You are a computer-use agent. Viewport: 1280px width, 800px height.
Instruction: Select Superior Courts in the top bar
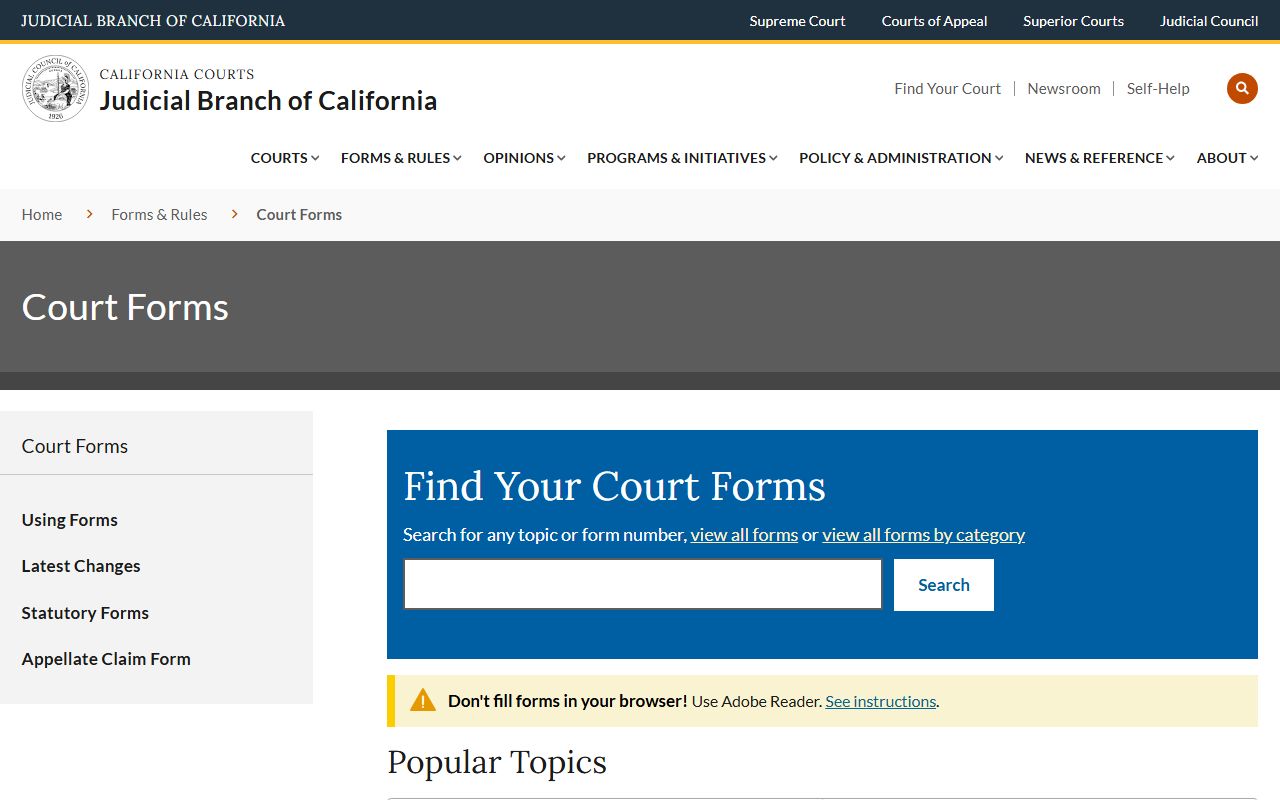pyautogui.click(x=1073, y=21)
